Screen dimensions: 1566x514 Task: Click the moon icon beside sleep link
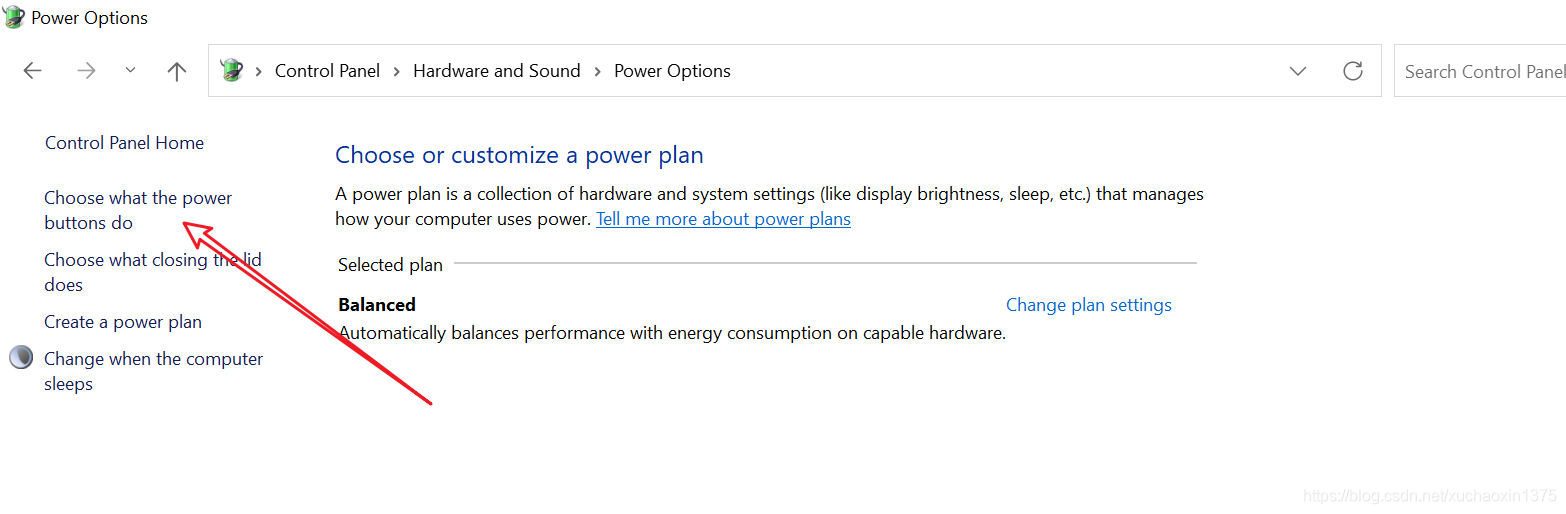[x=22, y=358]
